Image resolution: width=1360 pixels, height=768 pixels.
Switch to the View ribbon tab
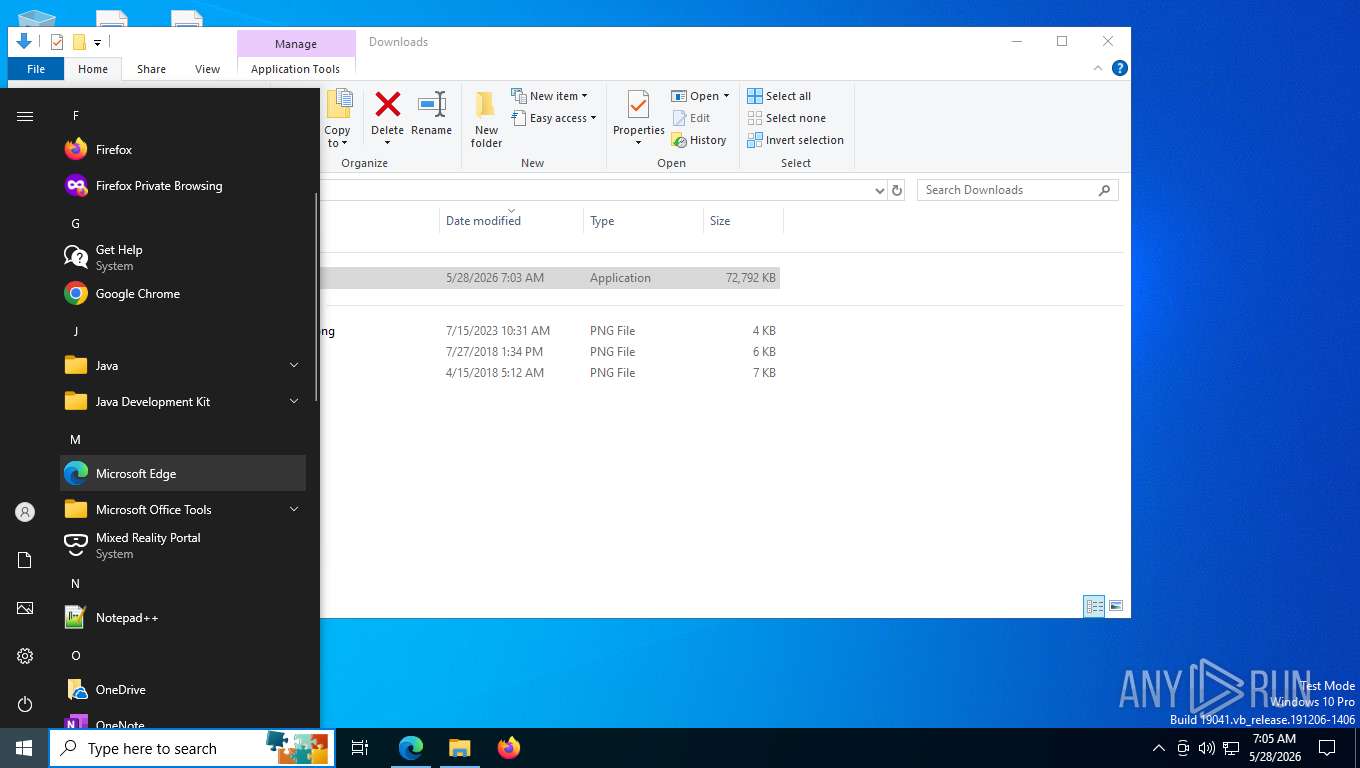(x=207, y=69)
